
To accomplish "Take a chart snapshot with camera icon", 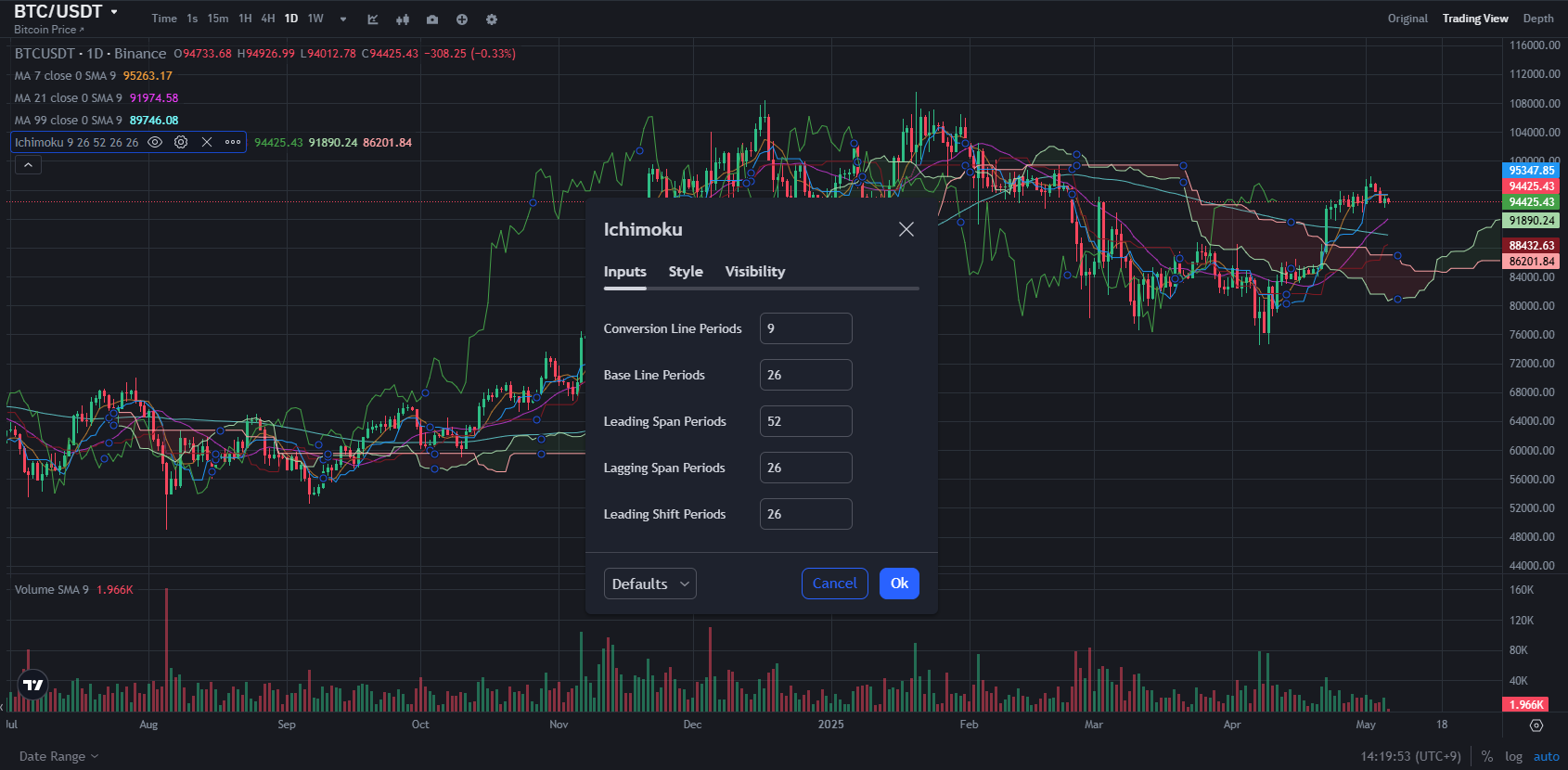I will 432,19.
